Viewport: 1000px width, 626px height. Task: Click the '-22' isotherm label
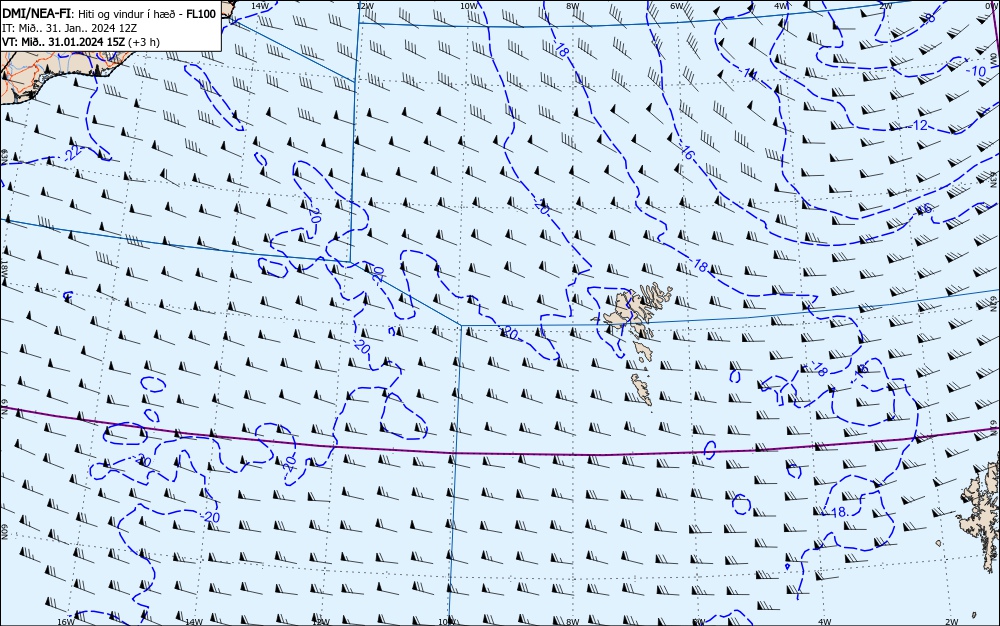(72, 152)
